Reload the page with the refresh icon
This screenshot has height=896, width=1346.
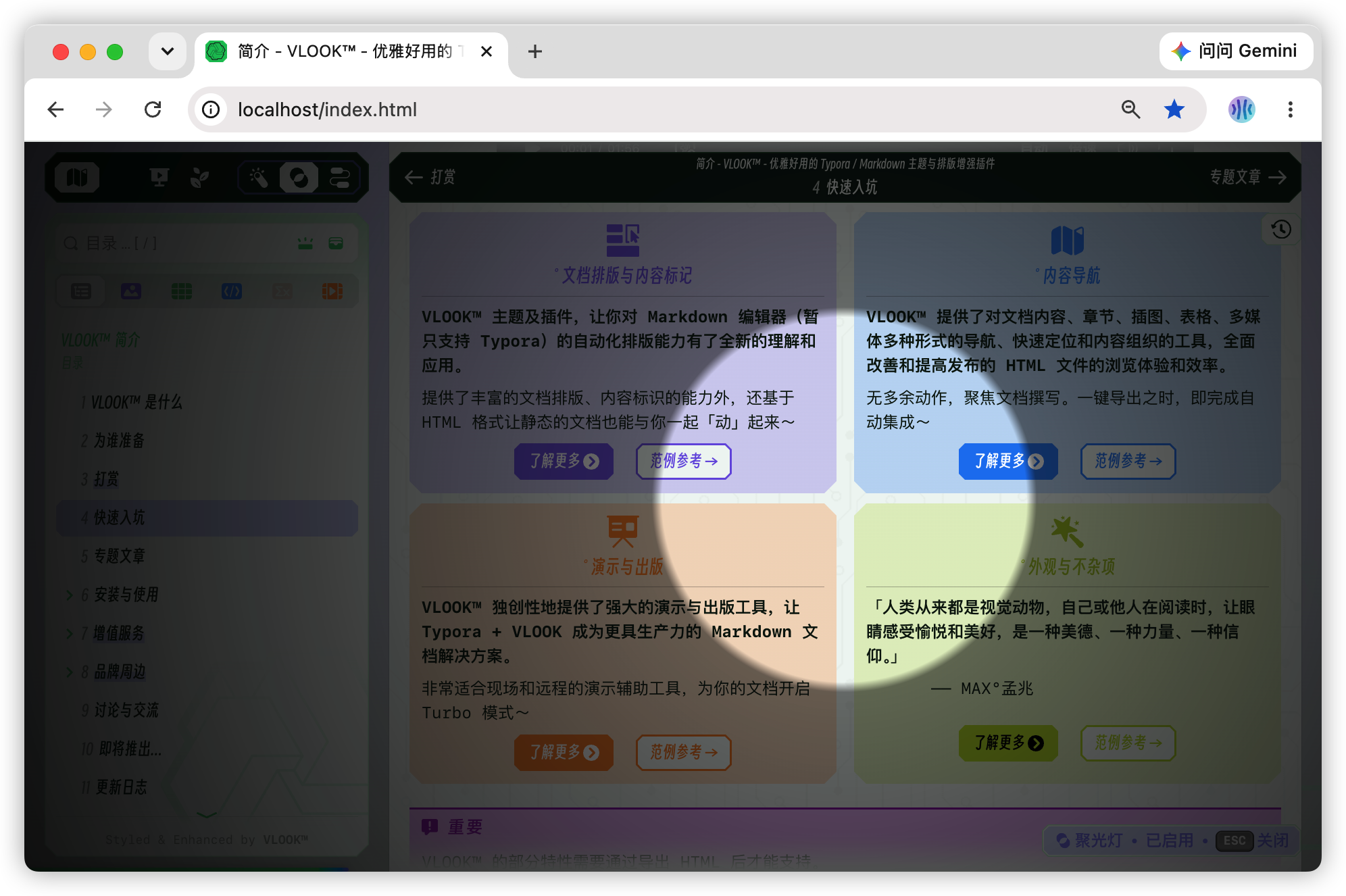click(x=153, y=109)
